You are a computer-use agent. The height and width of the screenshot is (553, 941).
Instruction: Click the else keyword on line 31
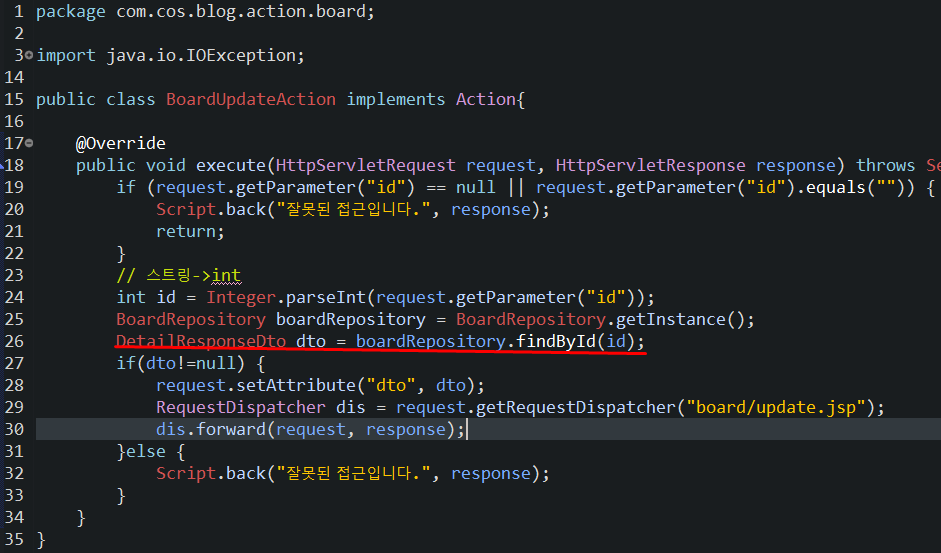(146, 451)
